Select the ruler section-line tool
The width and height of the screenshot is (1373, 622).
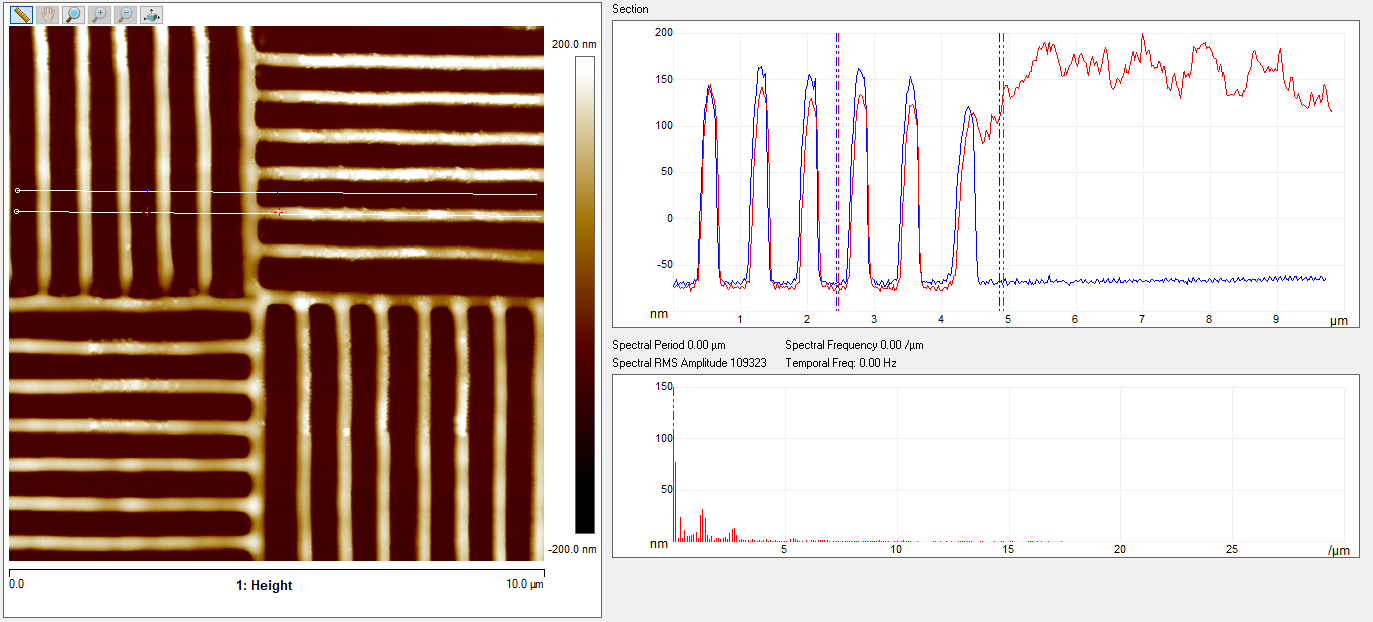click(x=21, y=15)
